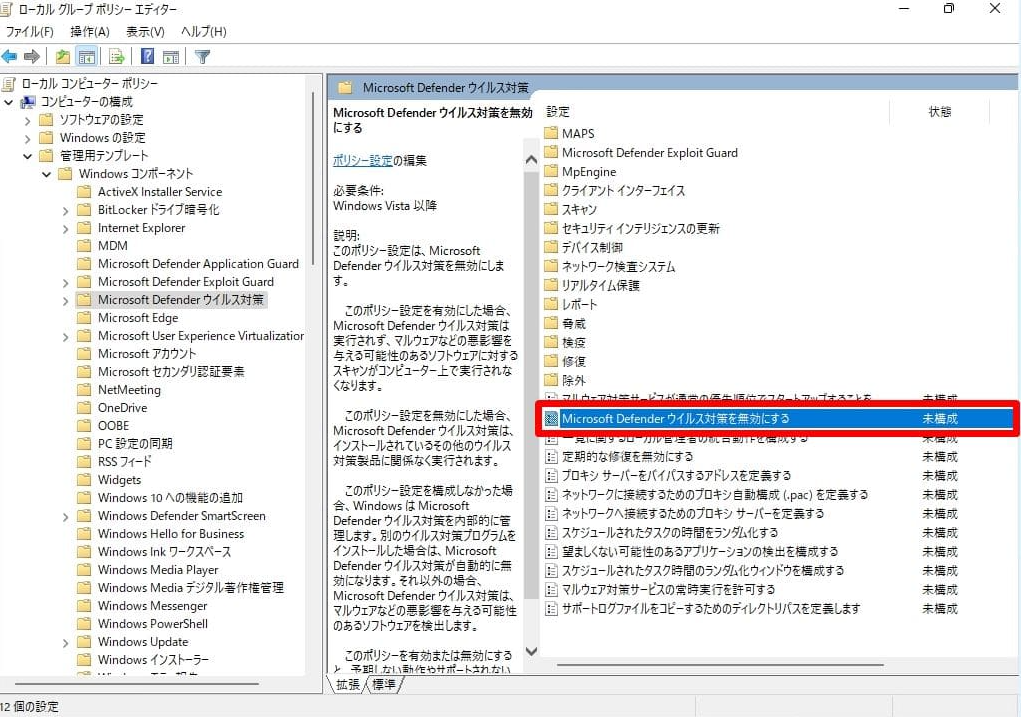Select MDM folder in tree

click(113, 246)
